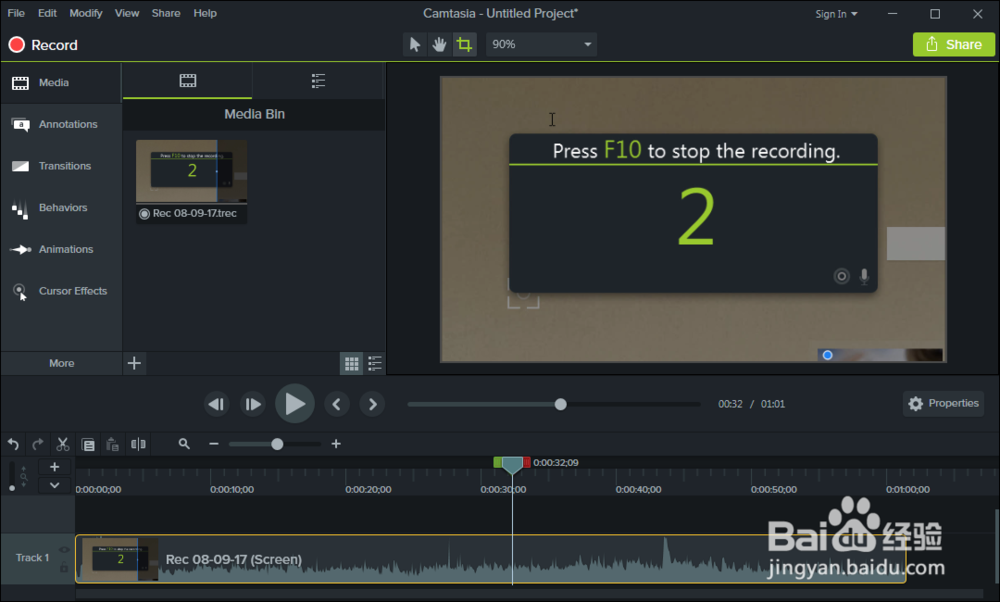The height and width of the screenshot is (602, 1000).
Task: Click the playback scrubber handle
Action: coord(561,404)
